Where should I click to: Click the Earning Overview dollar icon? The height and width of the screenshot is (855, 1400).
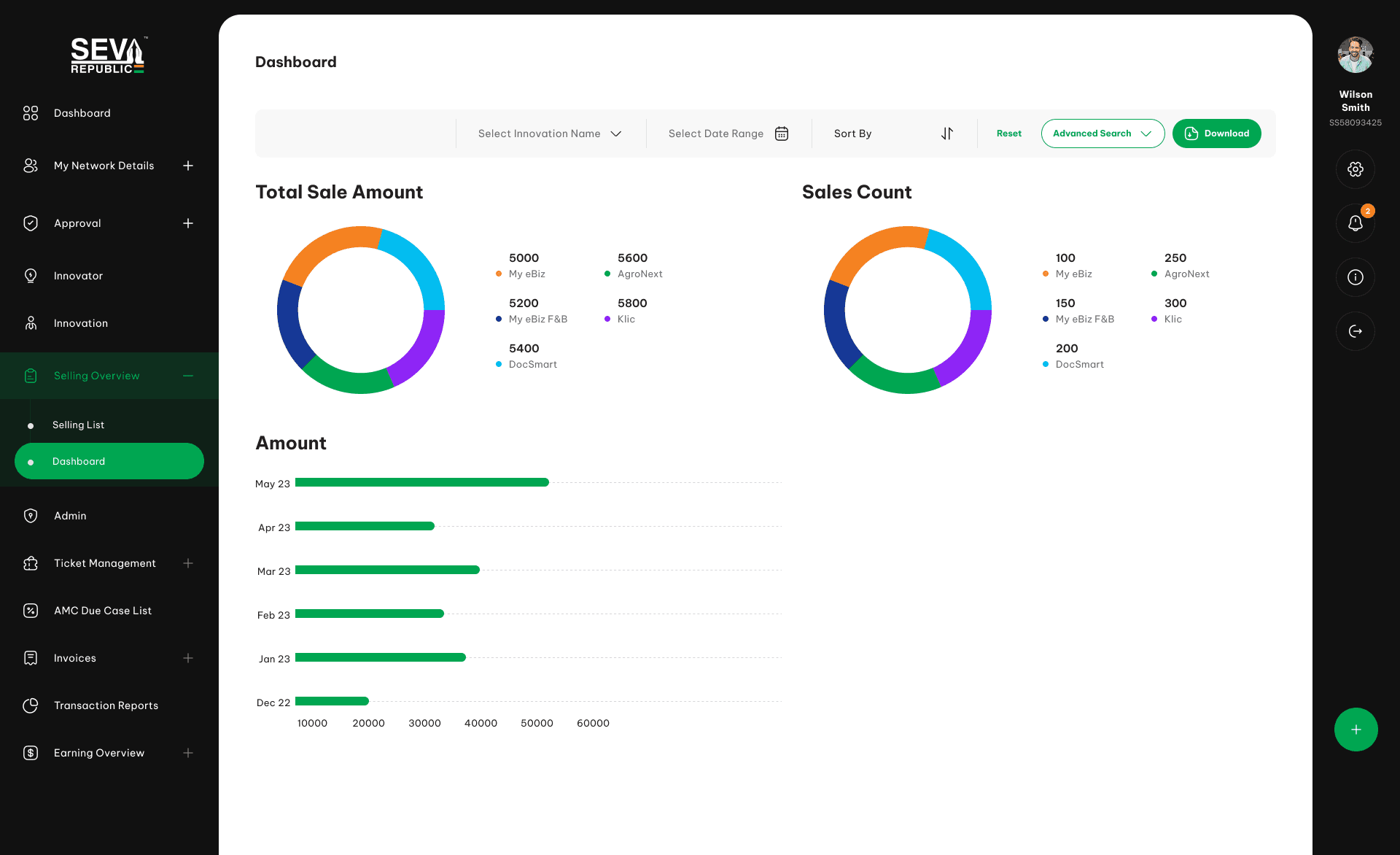pyautogui.click(x=31, y=753)
